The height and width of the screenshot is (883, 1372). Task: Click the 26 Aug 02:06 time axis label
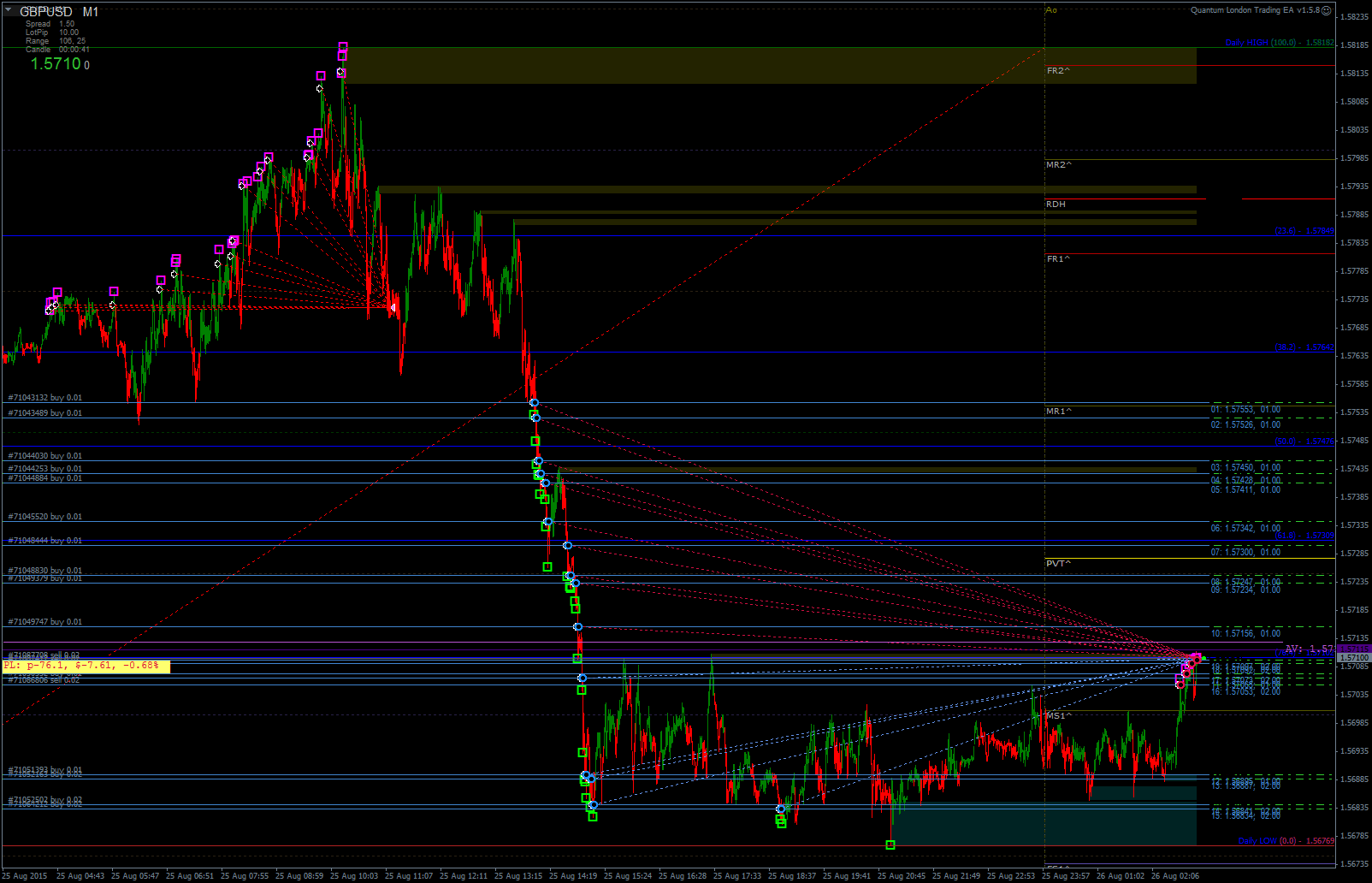(1175, 876)
